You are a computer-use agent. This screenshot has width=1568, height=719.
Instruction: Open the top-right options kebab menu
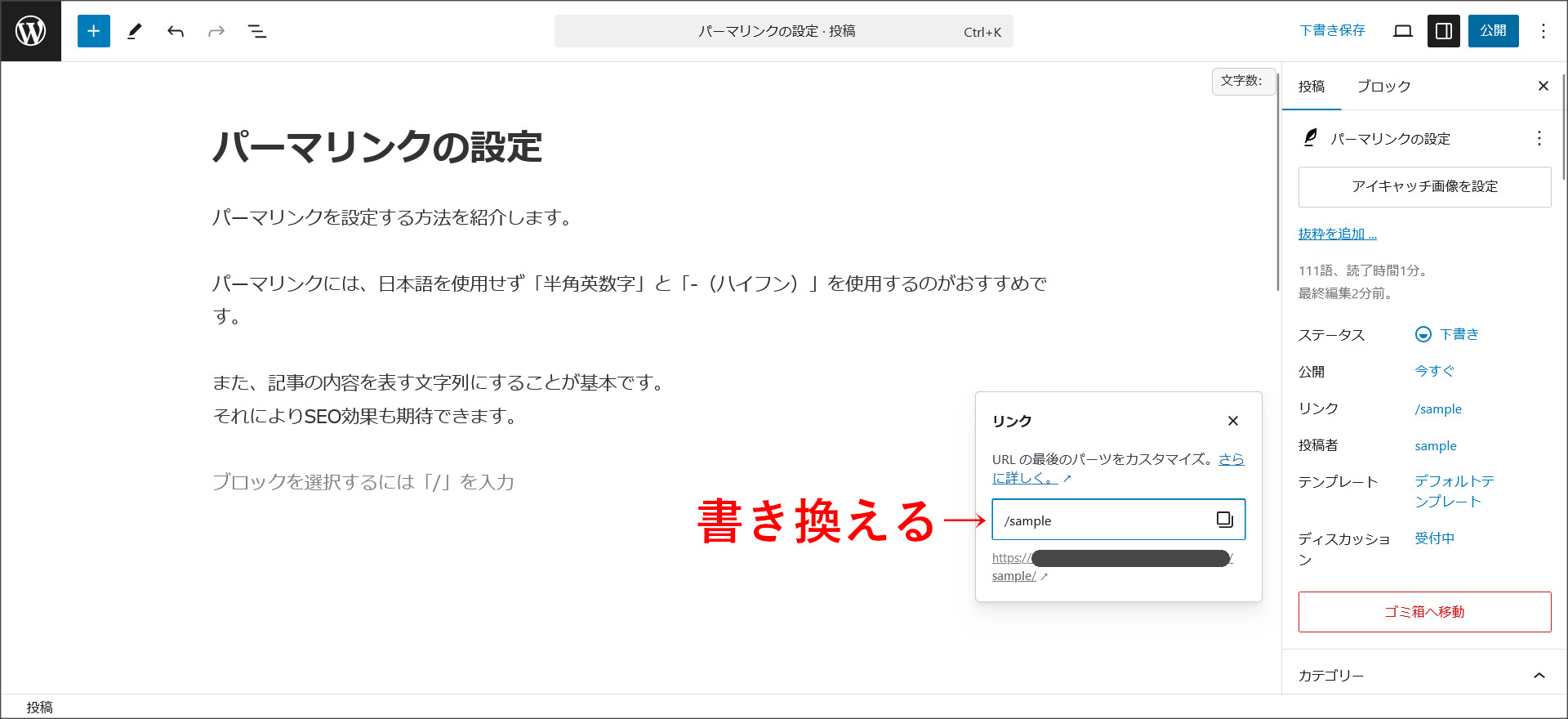pos(1543,31)
